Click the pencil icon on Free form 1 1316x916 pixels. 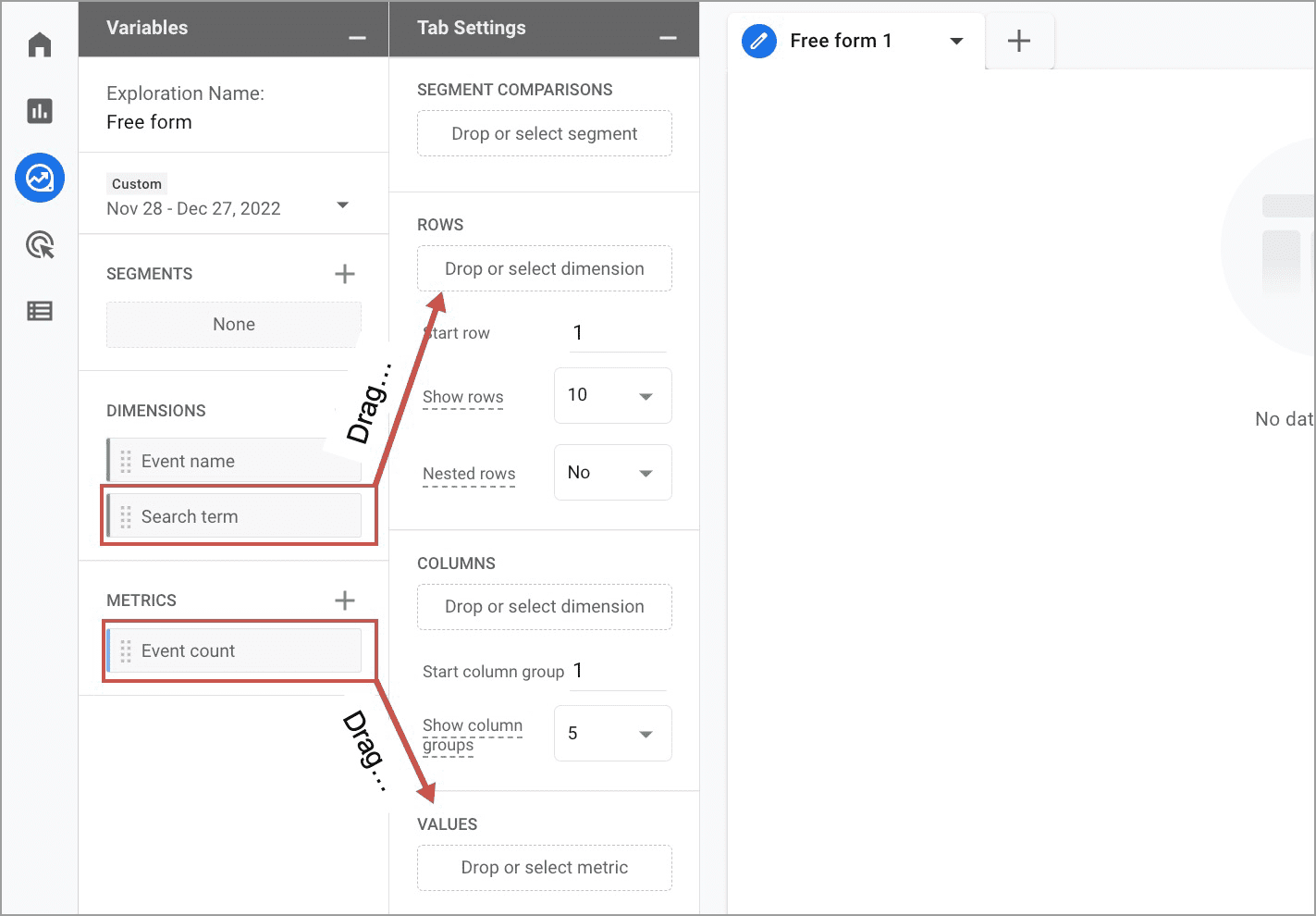pos(759,41)
